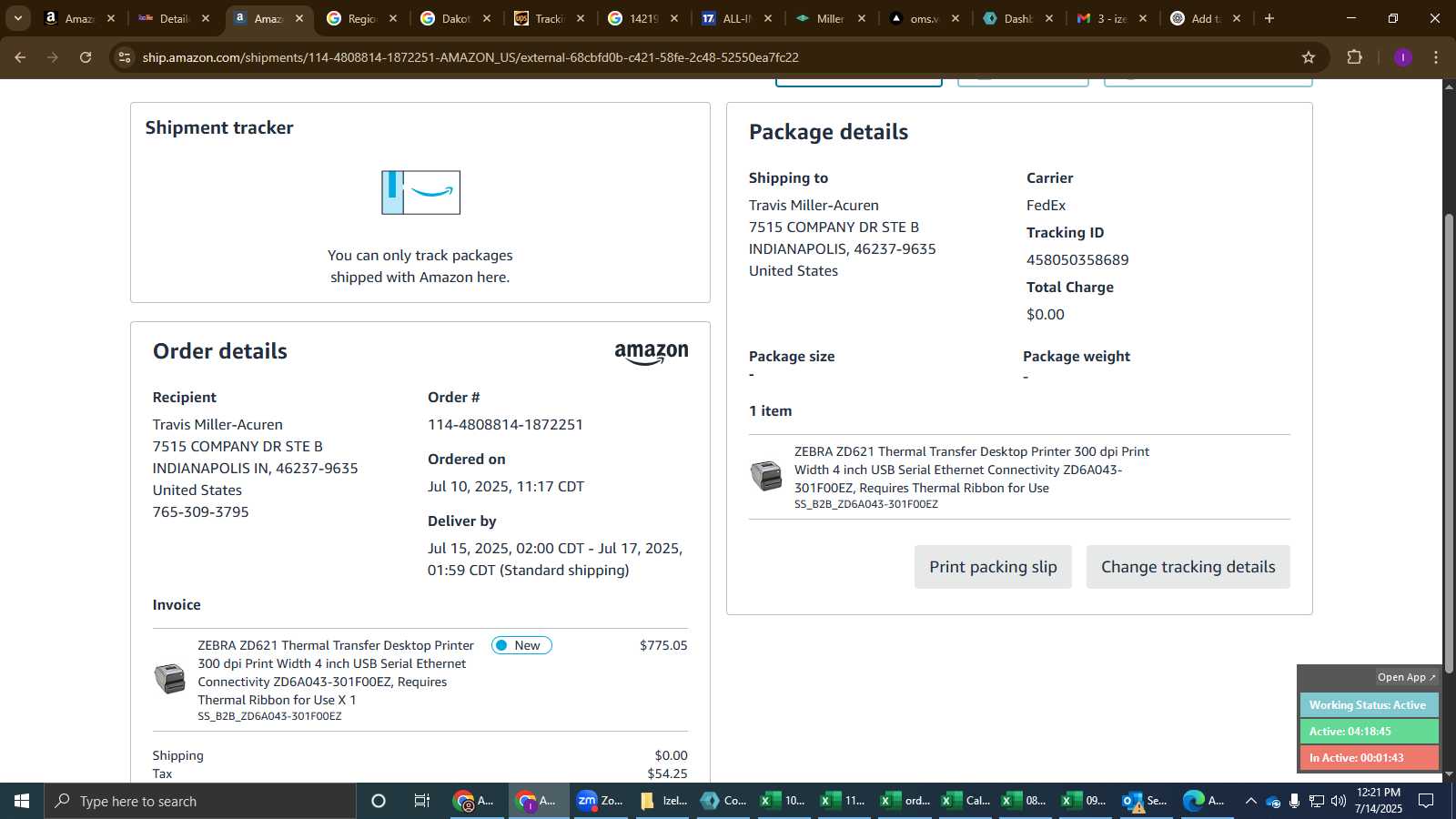Select the recipient phone 765-309-3795
Viewport: 1456px width, 819px height.
[200, 512]
